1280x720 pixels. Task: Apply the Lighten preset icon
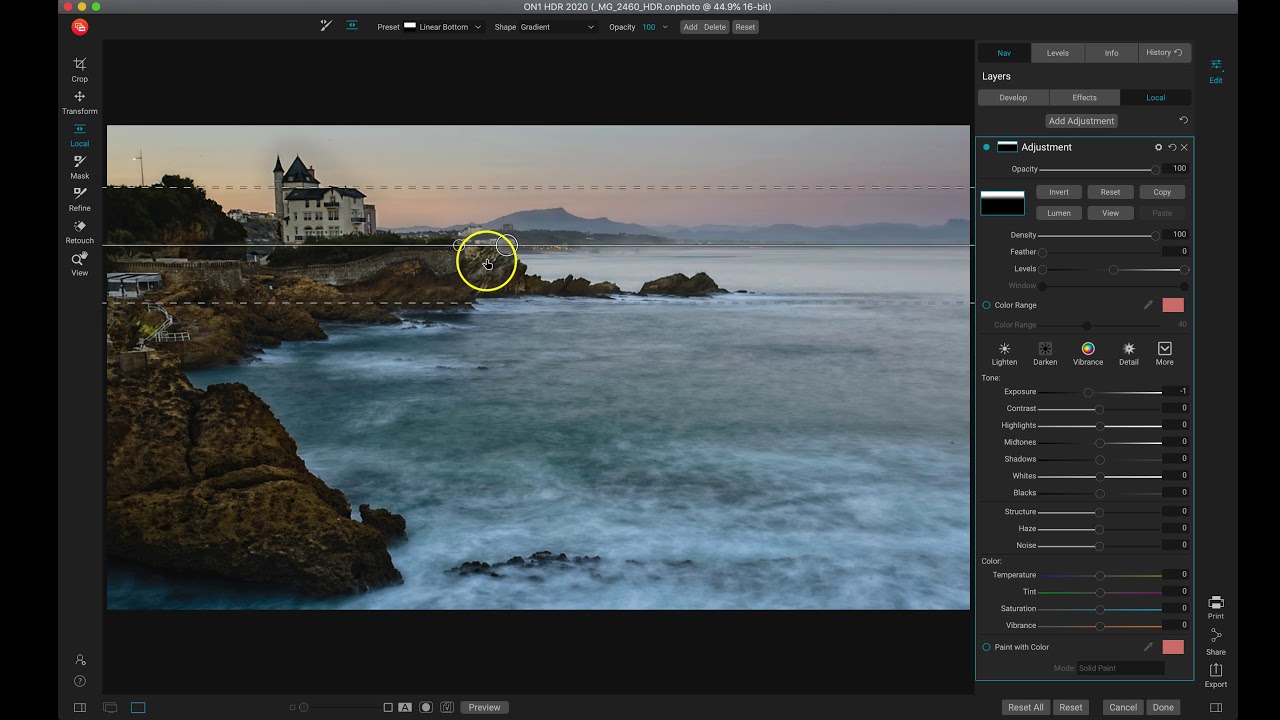1004,353
